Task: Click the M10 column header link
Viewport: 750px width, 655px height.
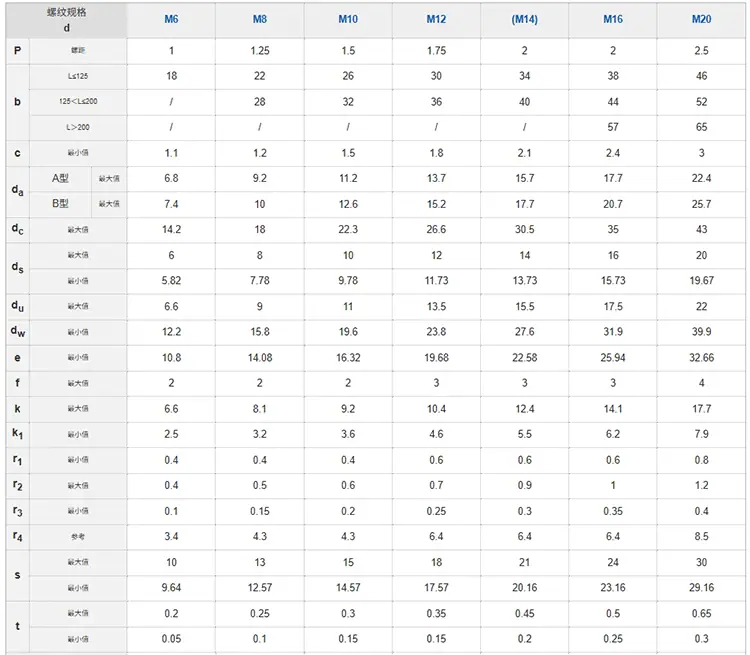Action: (348, 19)
